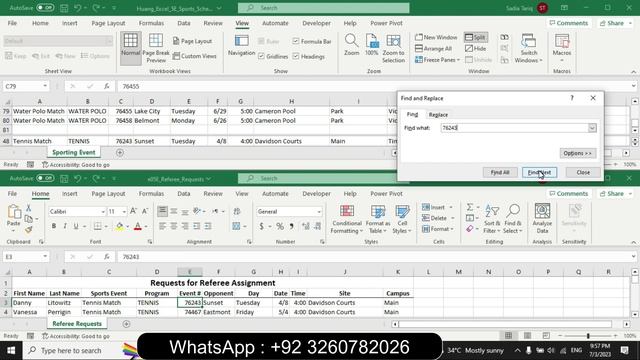Click the Find All button
This screenshot has height=360, width=640.
[500, 172]
